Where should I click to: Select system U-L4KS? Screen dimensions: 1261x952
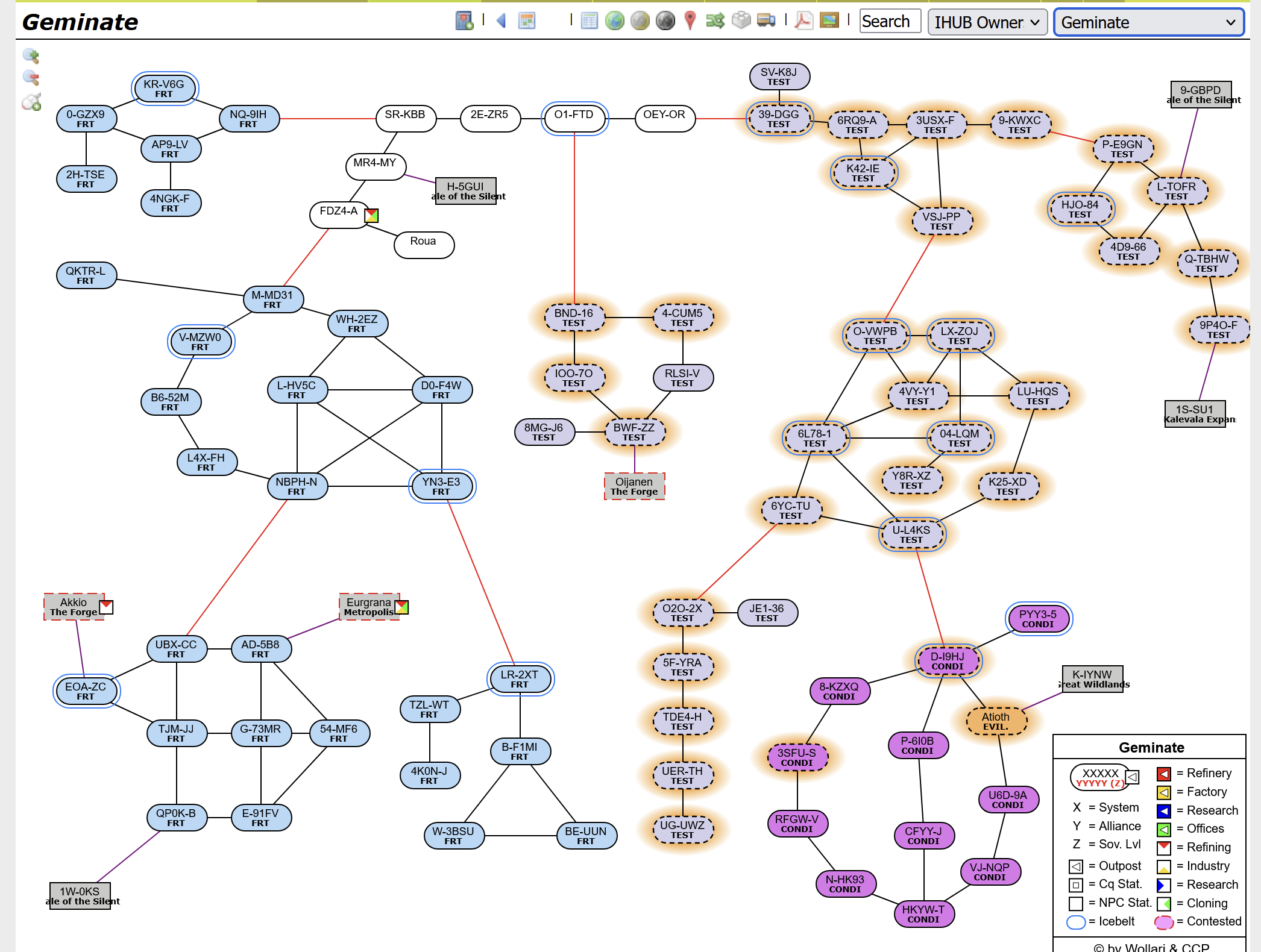pyautogui.click(x=912, y=534)
